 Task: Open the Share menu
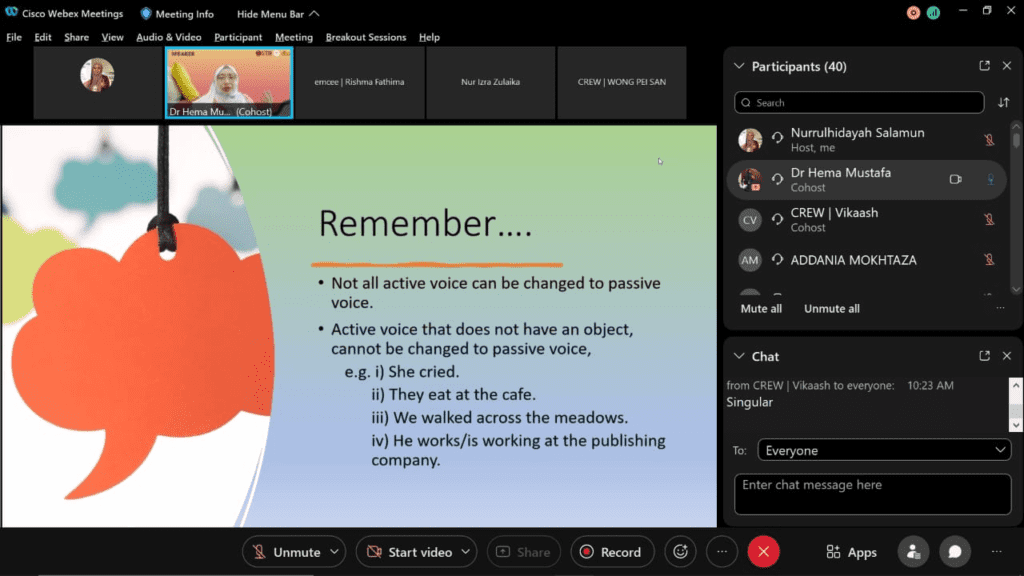[76, 37]
